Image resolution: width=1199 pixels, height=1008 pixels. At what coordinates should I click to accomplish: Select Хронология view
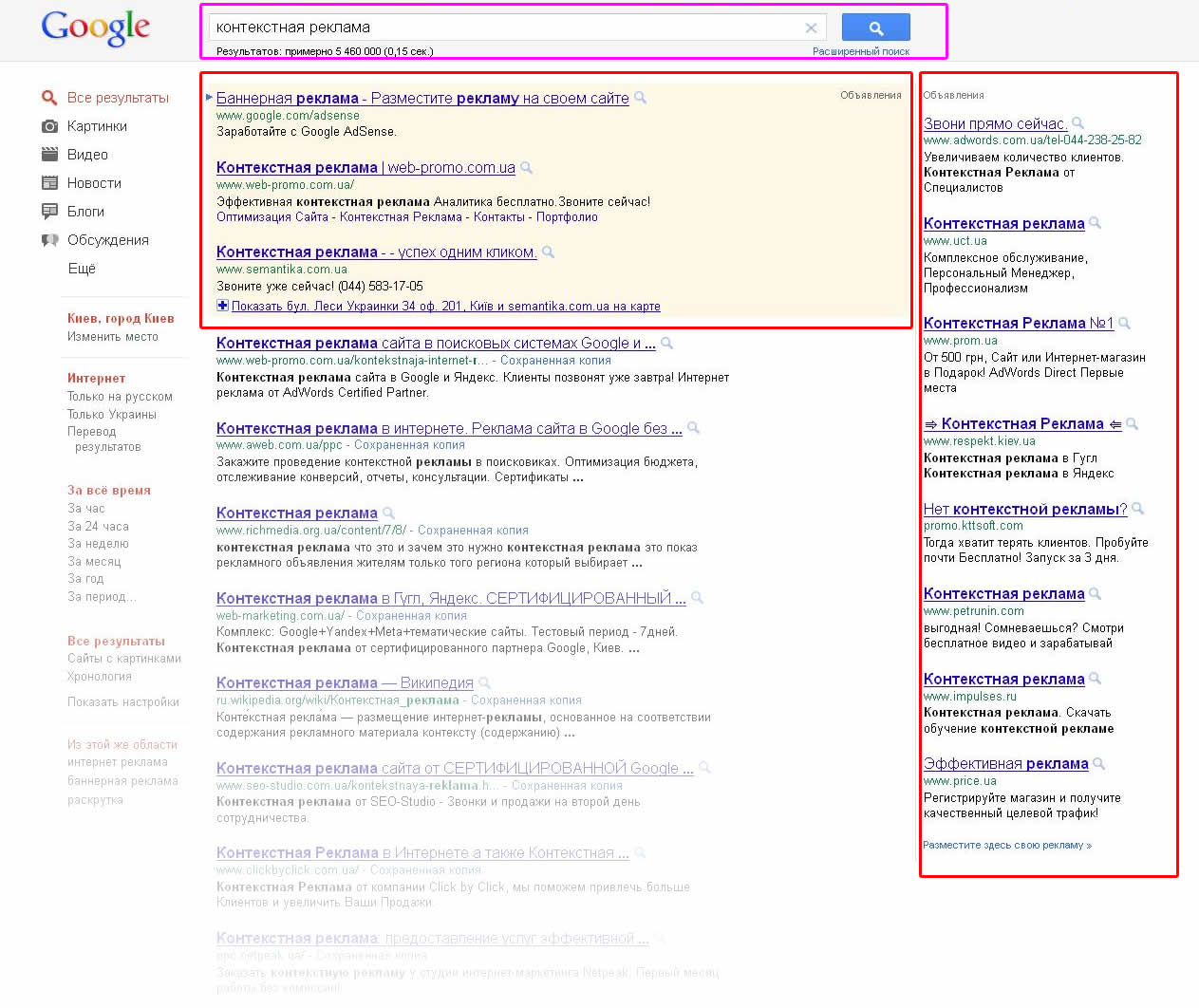100,677
